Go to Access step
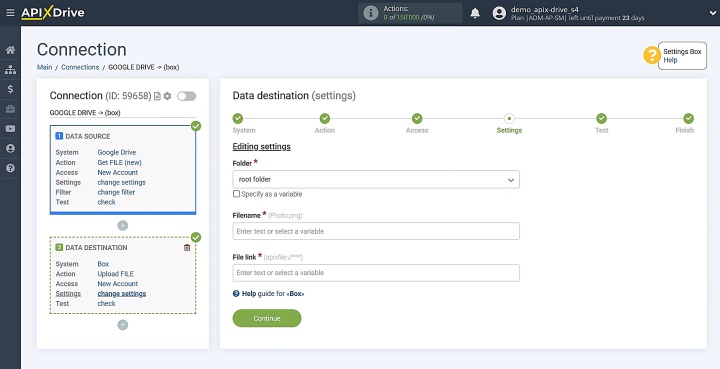Viewport: 720px width, 369px height. 417,118
